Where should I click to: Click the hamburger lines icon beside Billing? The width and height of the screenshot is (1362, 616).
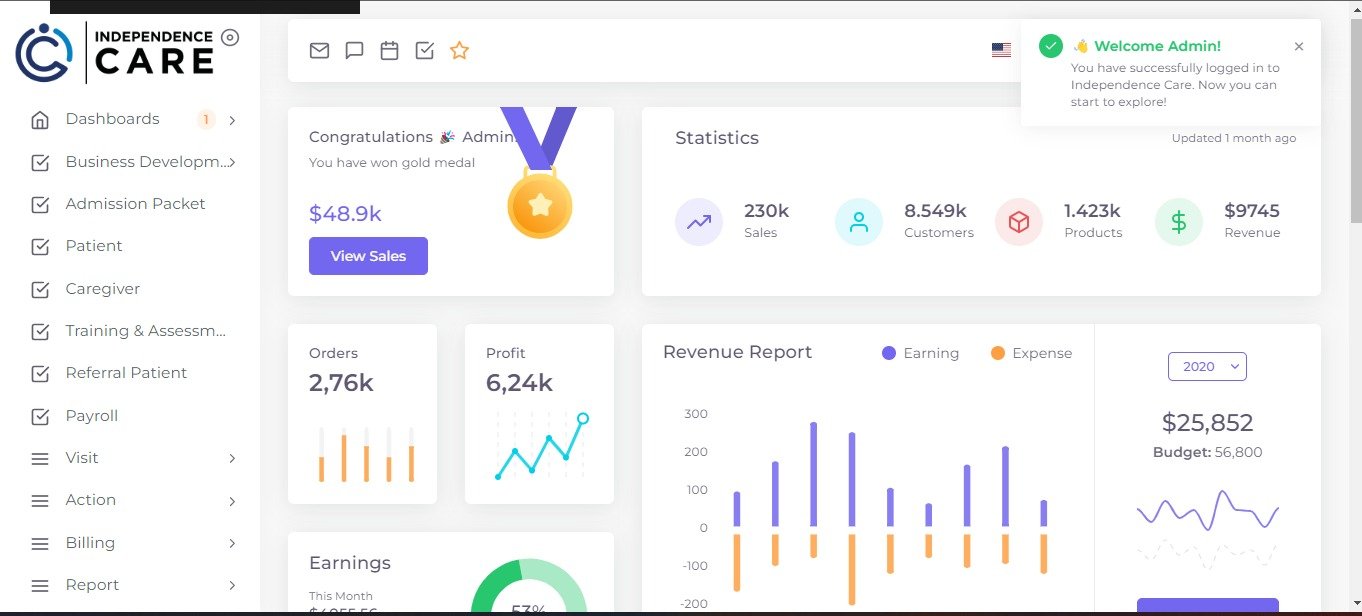[x=40, y=544]
